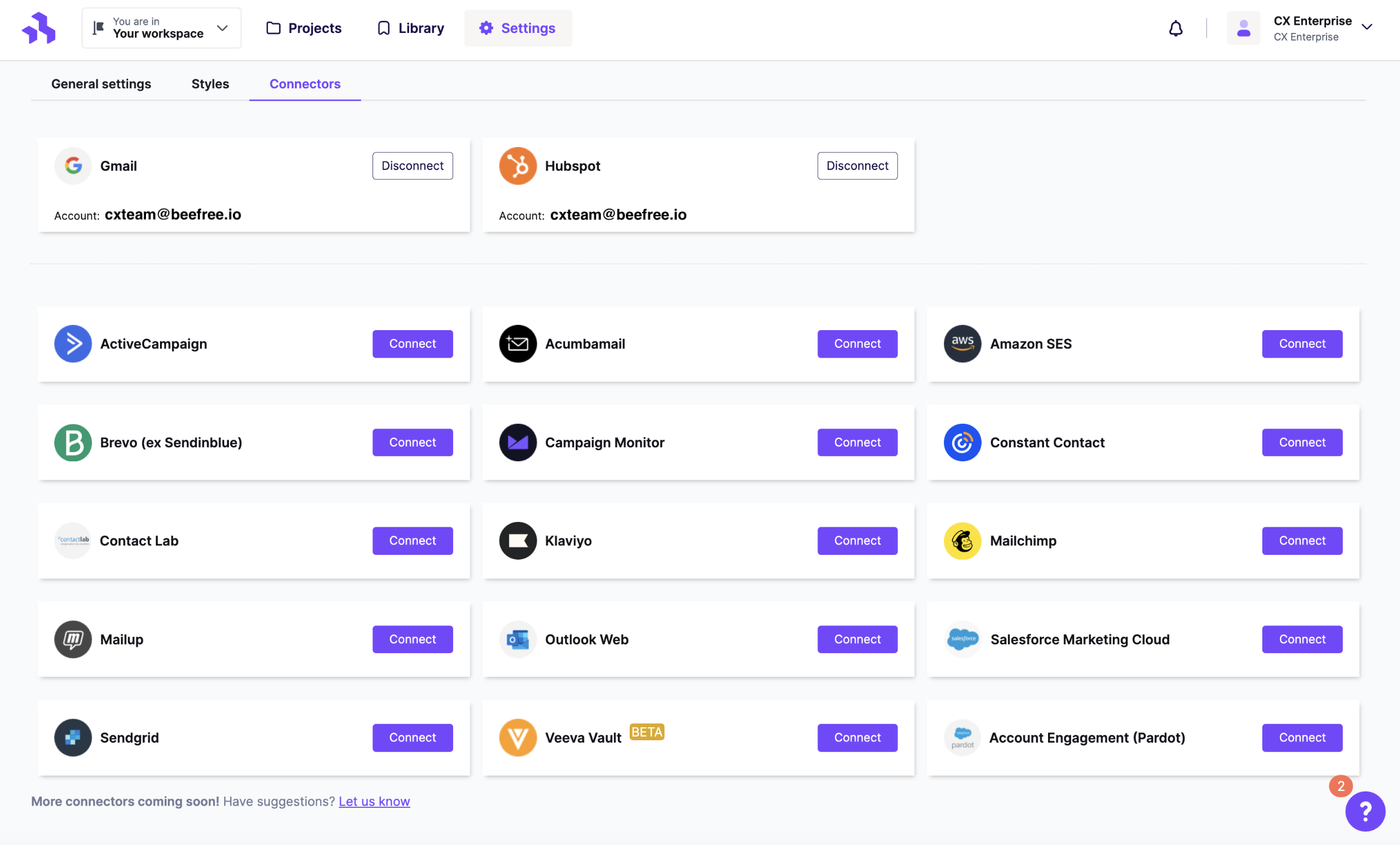Open the notifications bell
The width and height of the screenshot is (1400, 845).
pos(1175,28)
